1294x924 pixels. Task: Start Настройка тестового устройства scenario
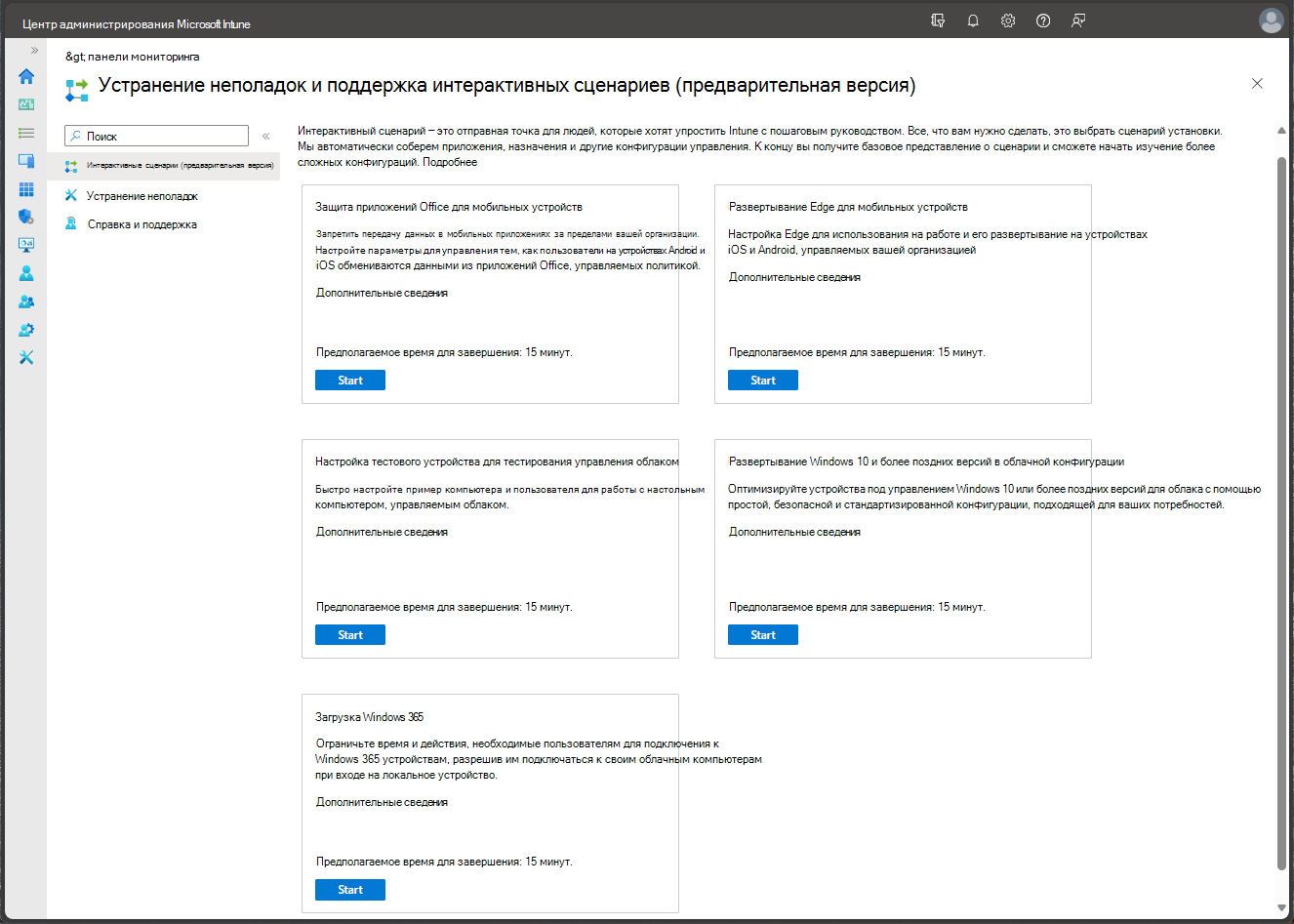(x=350, y=635)
